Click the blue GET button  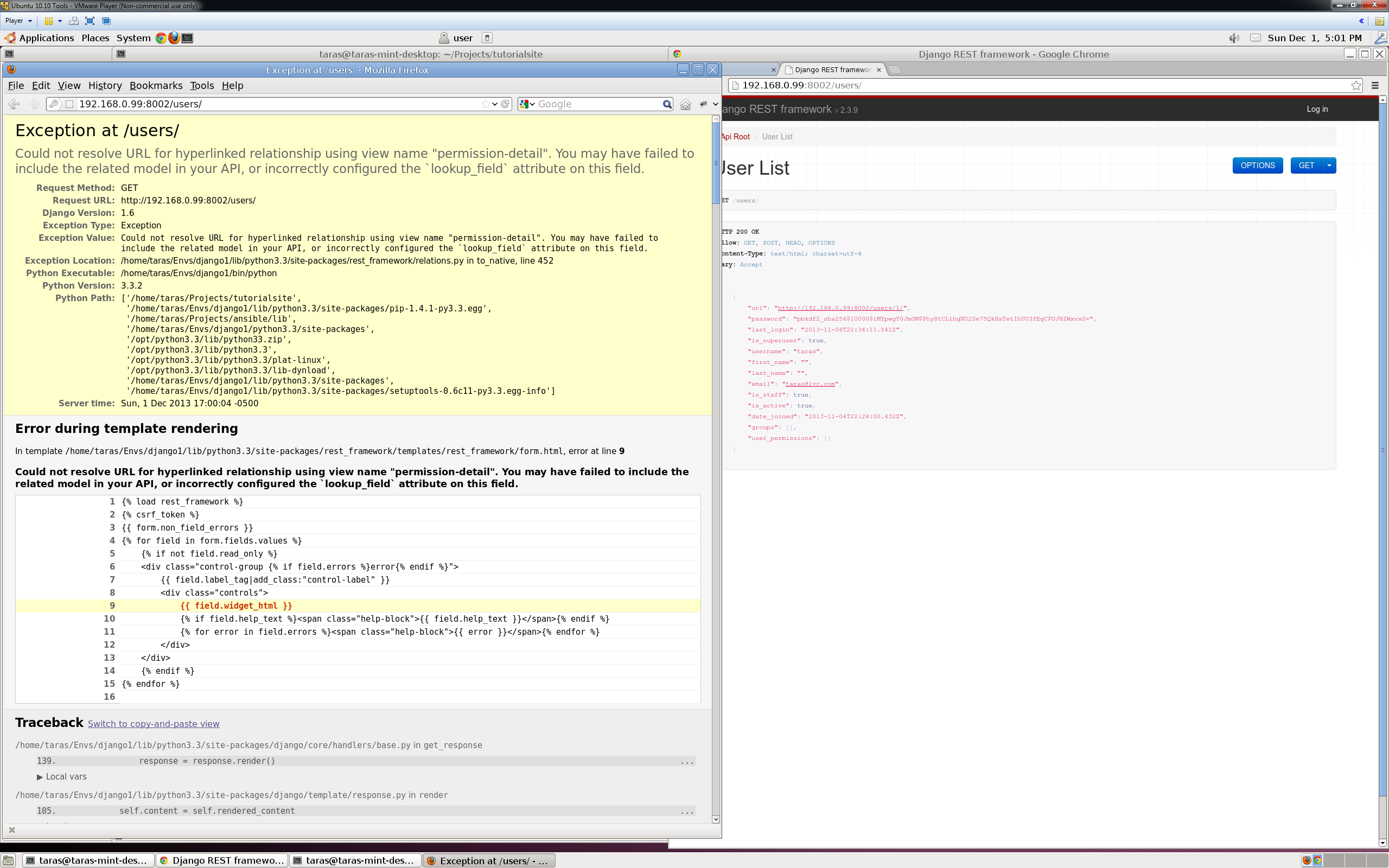coord(1307,165)
